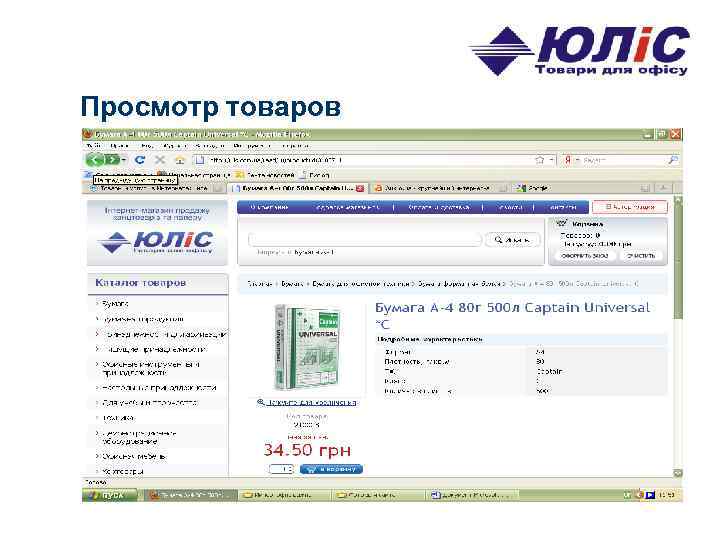720x540 pixels.
Task: Open the Word document taskbar button
Action: click(x=472, y=495)
